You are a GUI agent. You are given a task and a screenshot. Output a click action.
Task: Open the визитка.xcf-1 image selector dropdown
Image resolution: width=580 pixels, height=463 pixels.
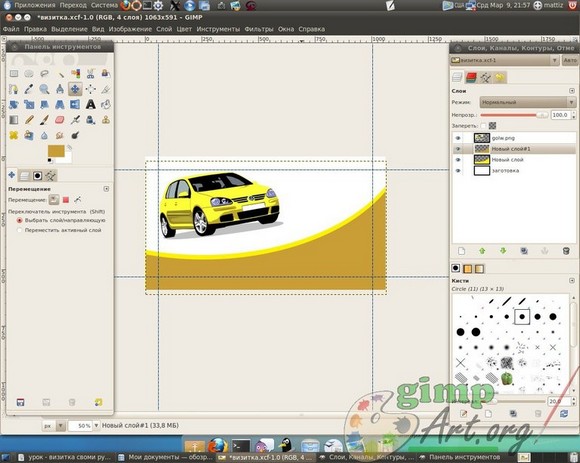504,60
